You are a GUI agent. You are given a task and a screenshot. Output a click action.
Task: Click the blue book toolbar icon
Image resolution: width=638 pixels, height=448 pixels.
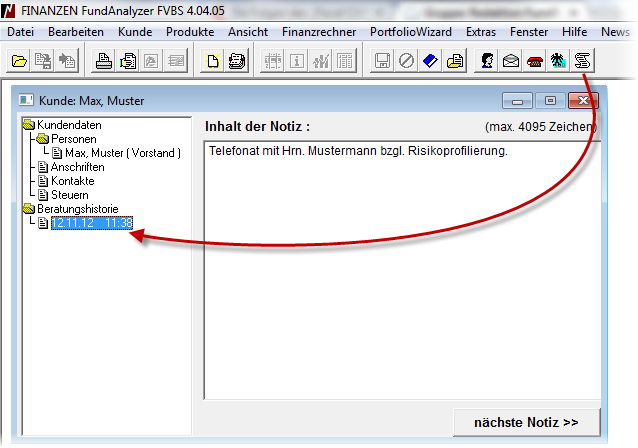(x=430, y=61)
